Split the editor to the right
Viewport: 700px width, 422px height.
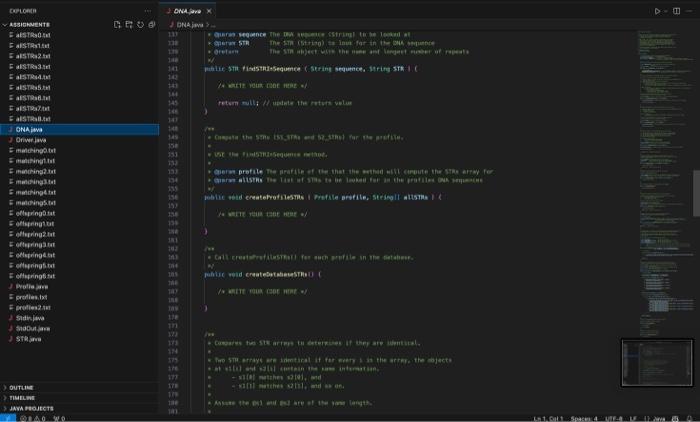[677, 11]
